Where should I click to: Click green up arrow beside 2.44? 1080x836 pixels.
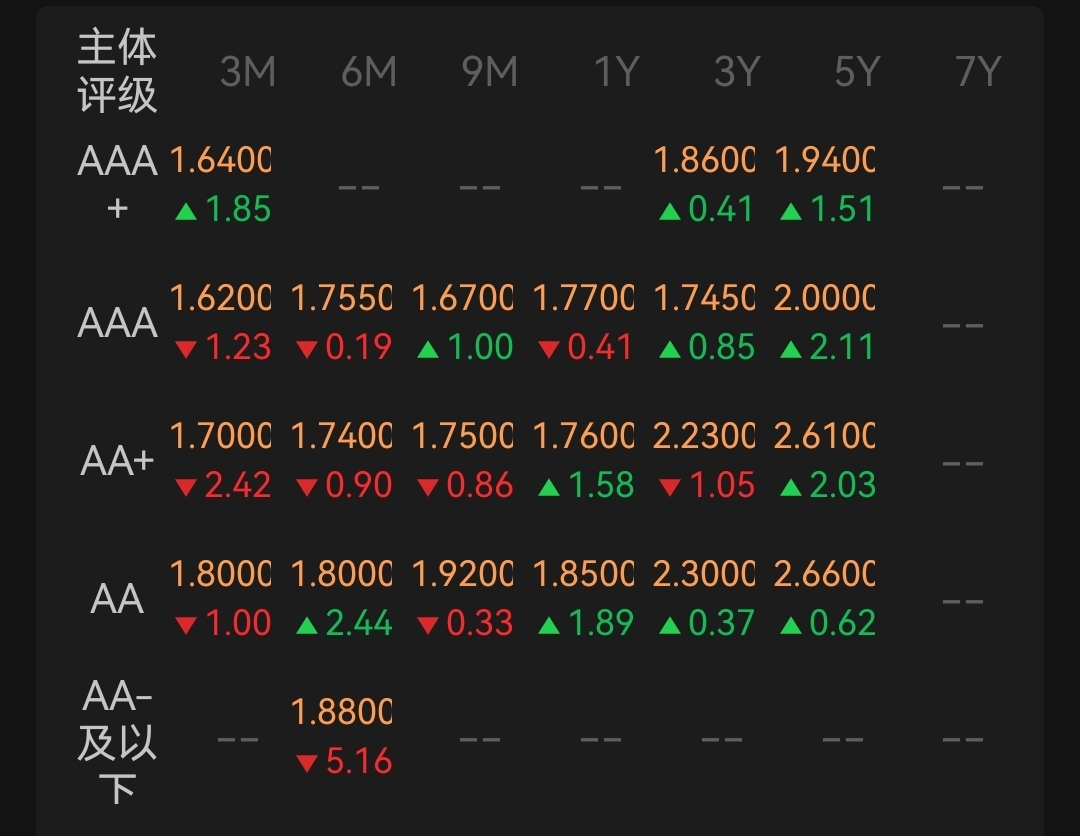pos(307,626)
